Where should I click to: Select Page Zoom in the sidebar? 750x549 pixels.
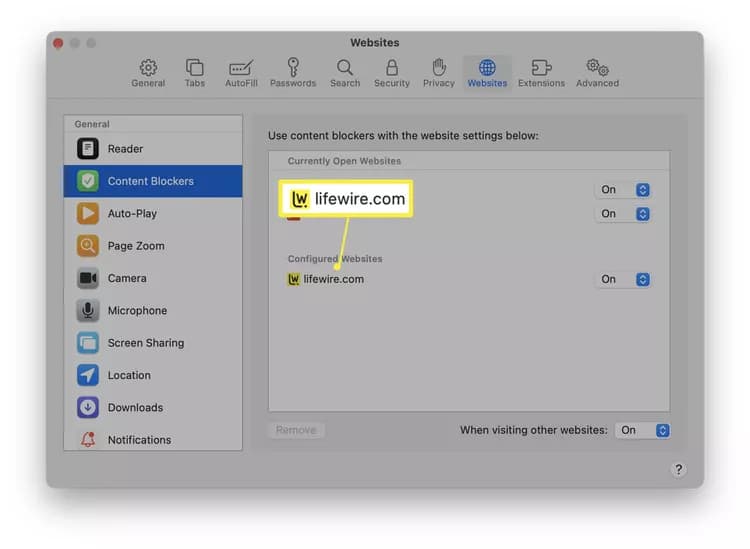coord(153,246)
